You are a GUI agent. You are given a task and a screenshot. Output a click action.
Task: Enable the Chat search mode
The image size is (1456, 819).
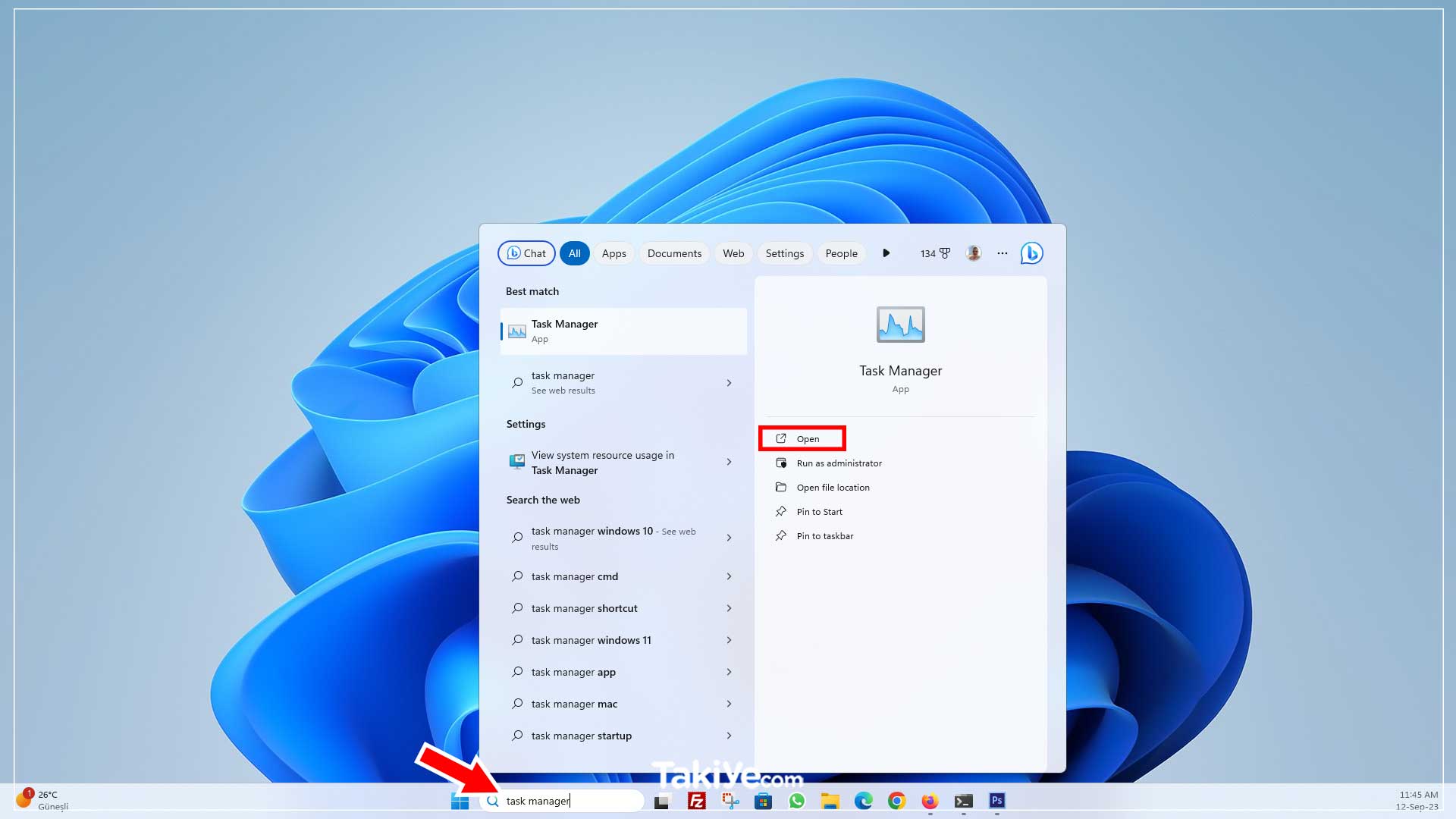[526, 253]
